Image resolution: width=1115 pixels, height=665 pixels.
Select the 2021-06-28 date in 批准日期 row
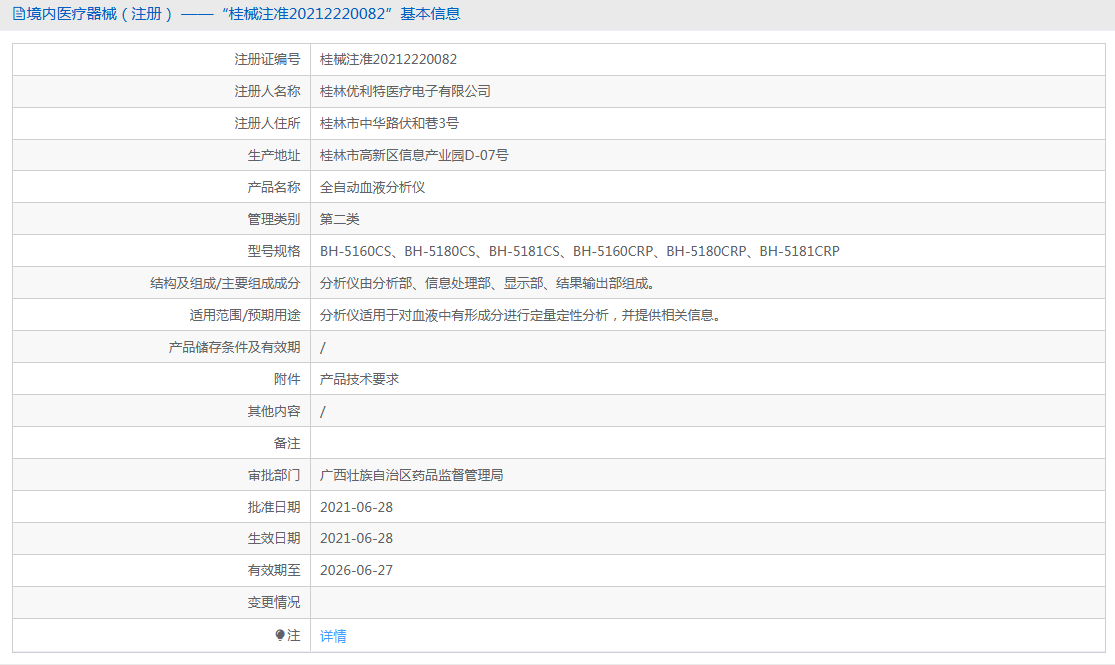(356, 507)
